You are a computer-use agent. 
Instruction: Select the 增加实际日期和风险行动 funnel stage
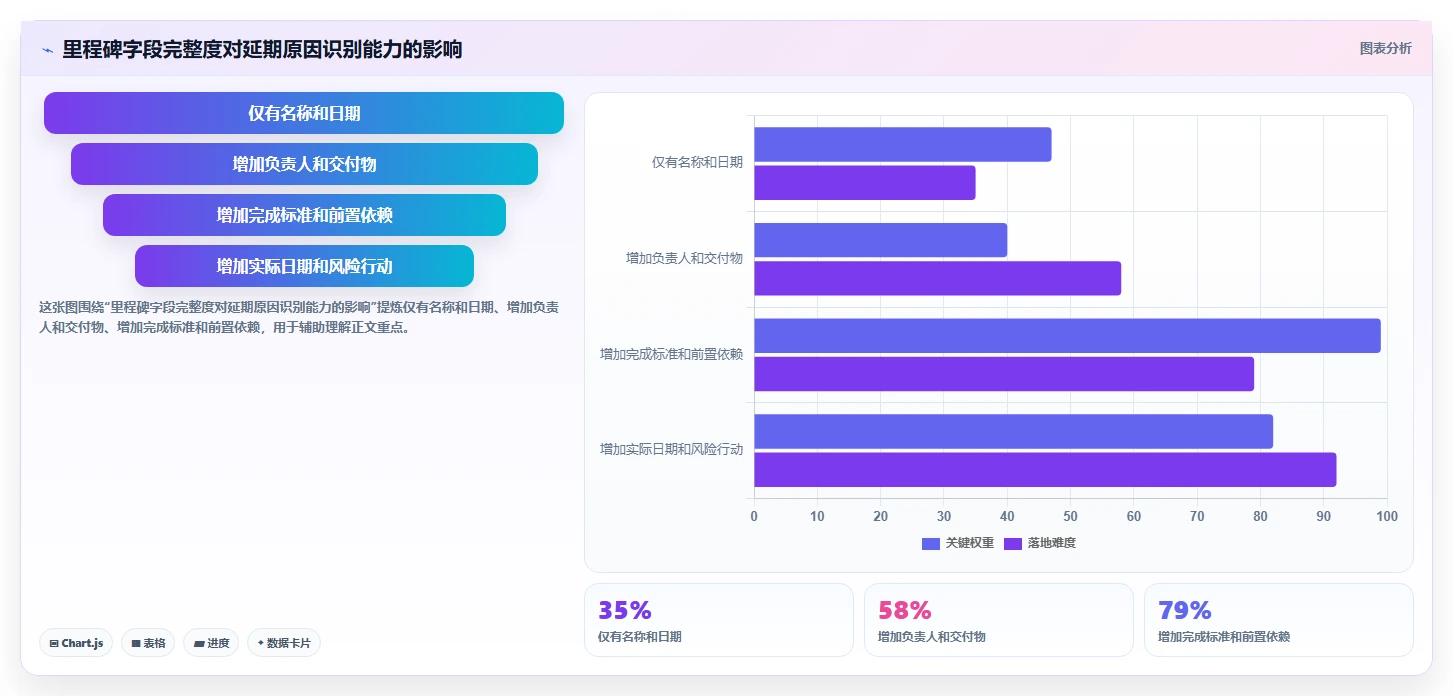pos(304,266)
